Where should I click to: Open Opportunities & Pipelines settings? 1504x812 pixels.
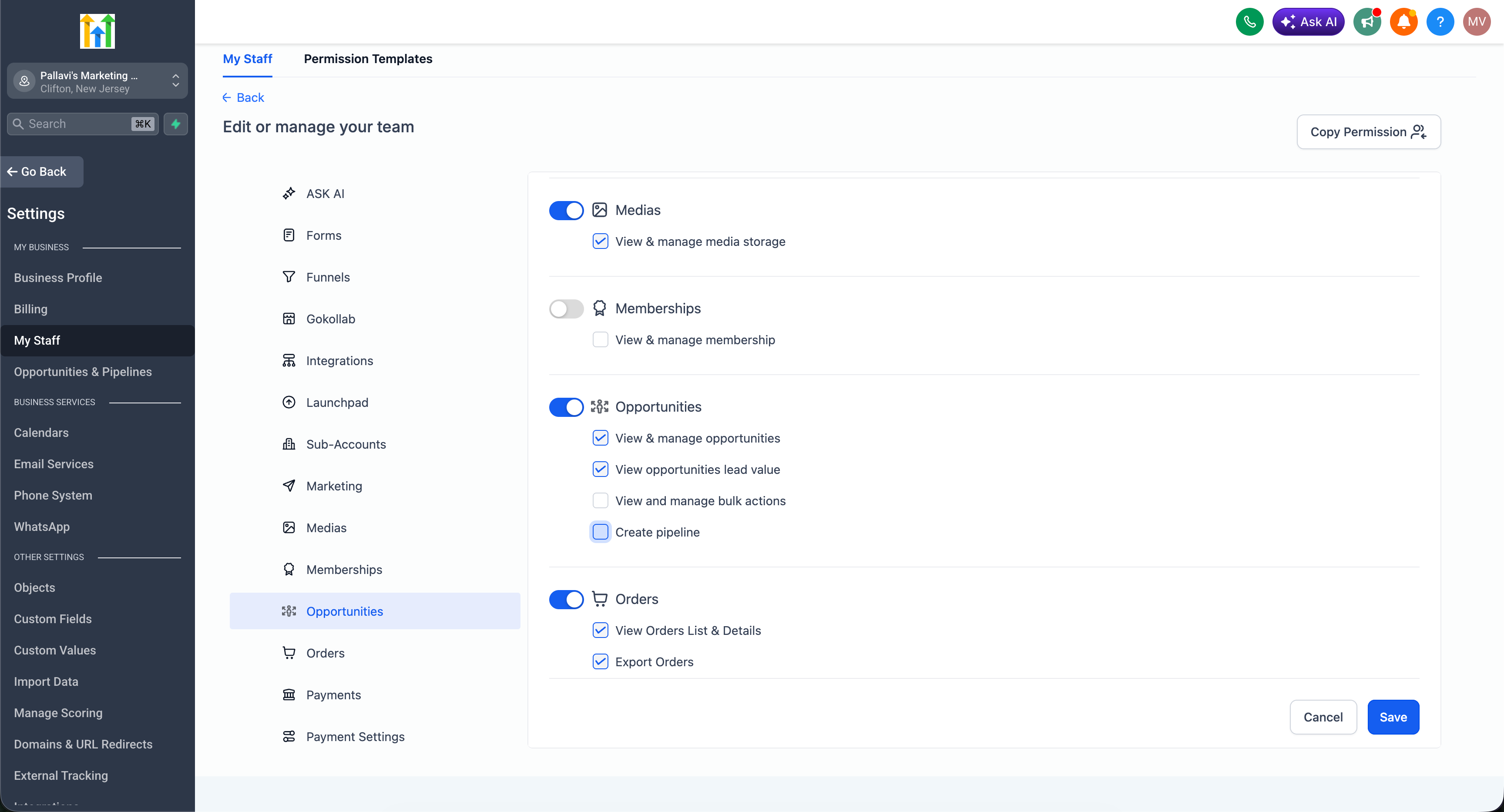[83, 372]
